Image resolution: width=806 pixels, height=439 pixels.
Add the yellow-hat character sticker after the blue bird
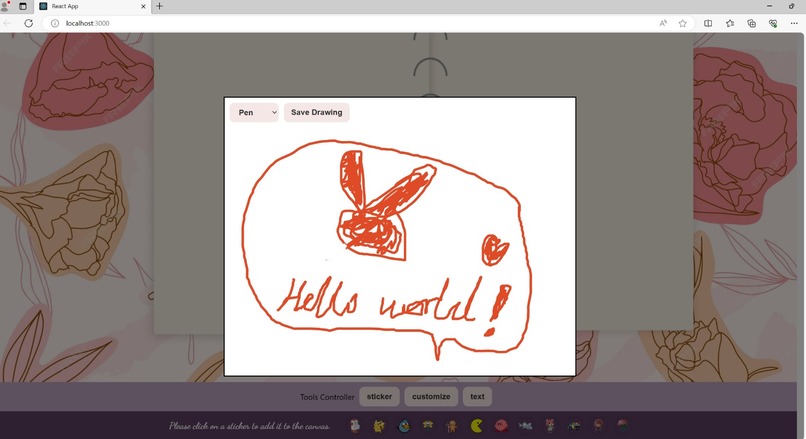pyautogui.click(x=428, y=425)
